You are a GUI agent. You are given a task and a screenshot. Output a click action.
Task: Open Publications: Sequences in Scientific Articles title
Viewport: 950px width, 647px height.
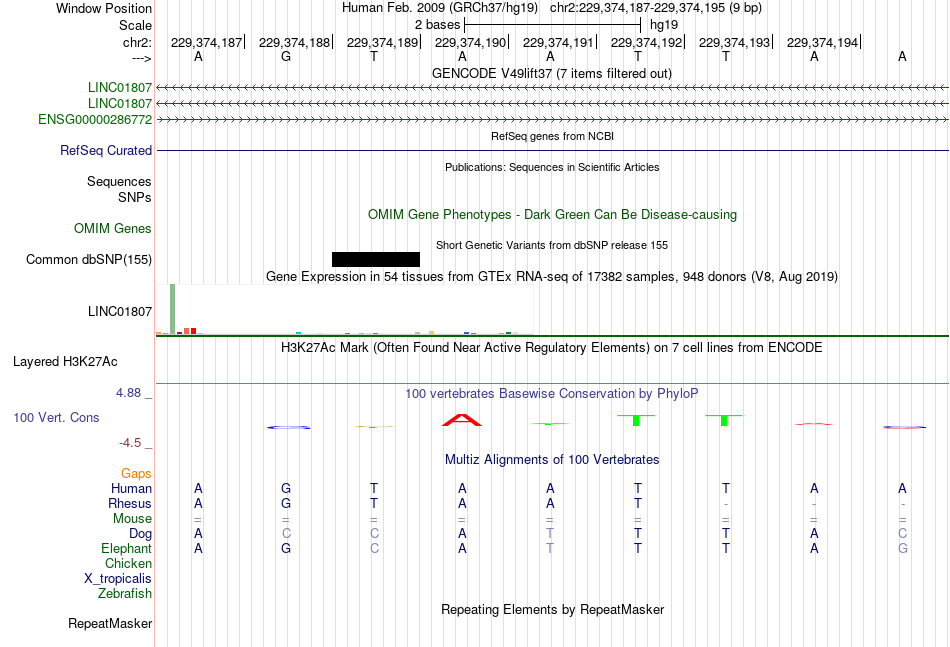click(552, 167)
